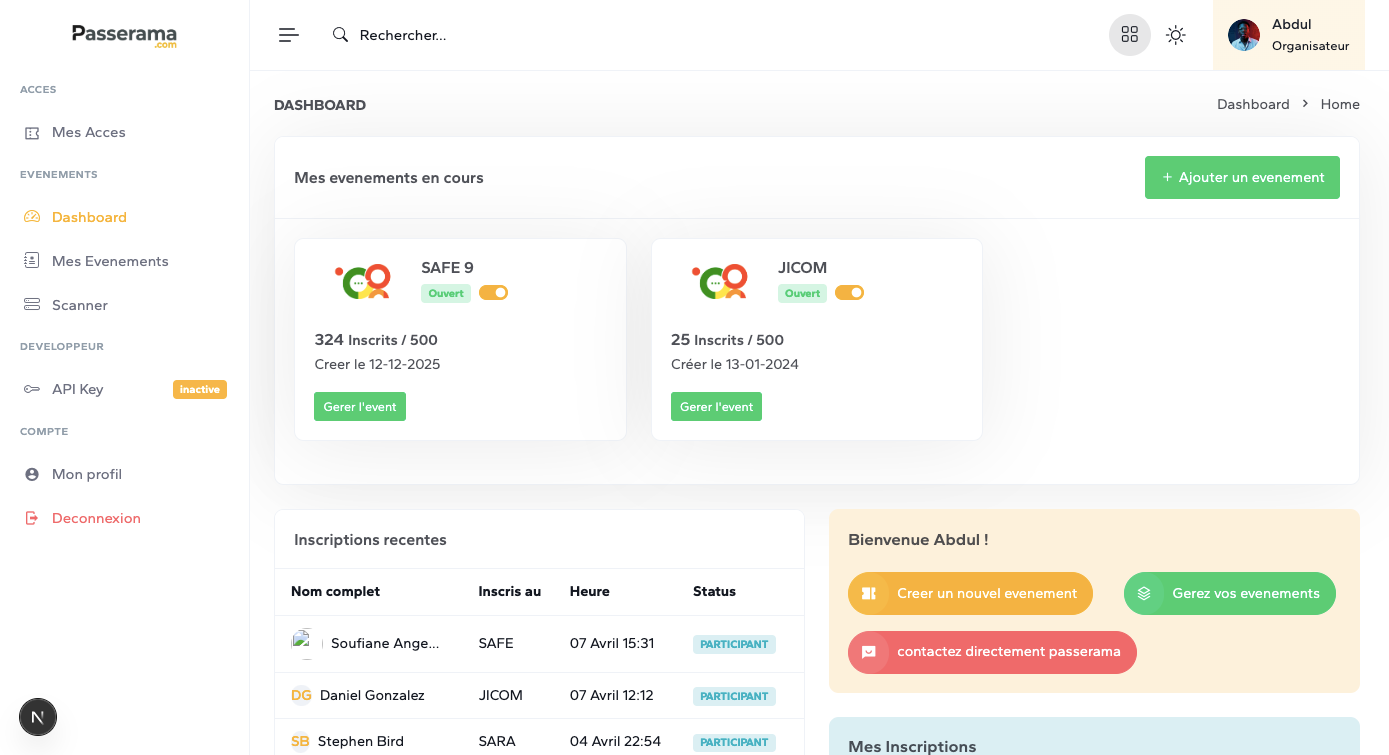Click the search magnifier icon
The width and height of the screenshot is (1389, 755).
(x=340, y=35)
